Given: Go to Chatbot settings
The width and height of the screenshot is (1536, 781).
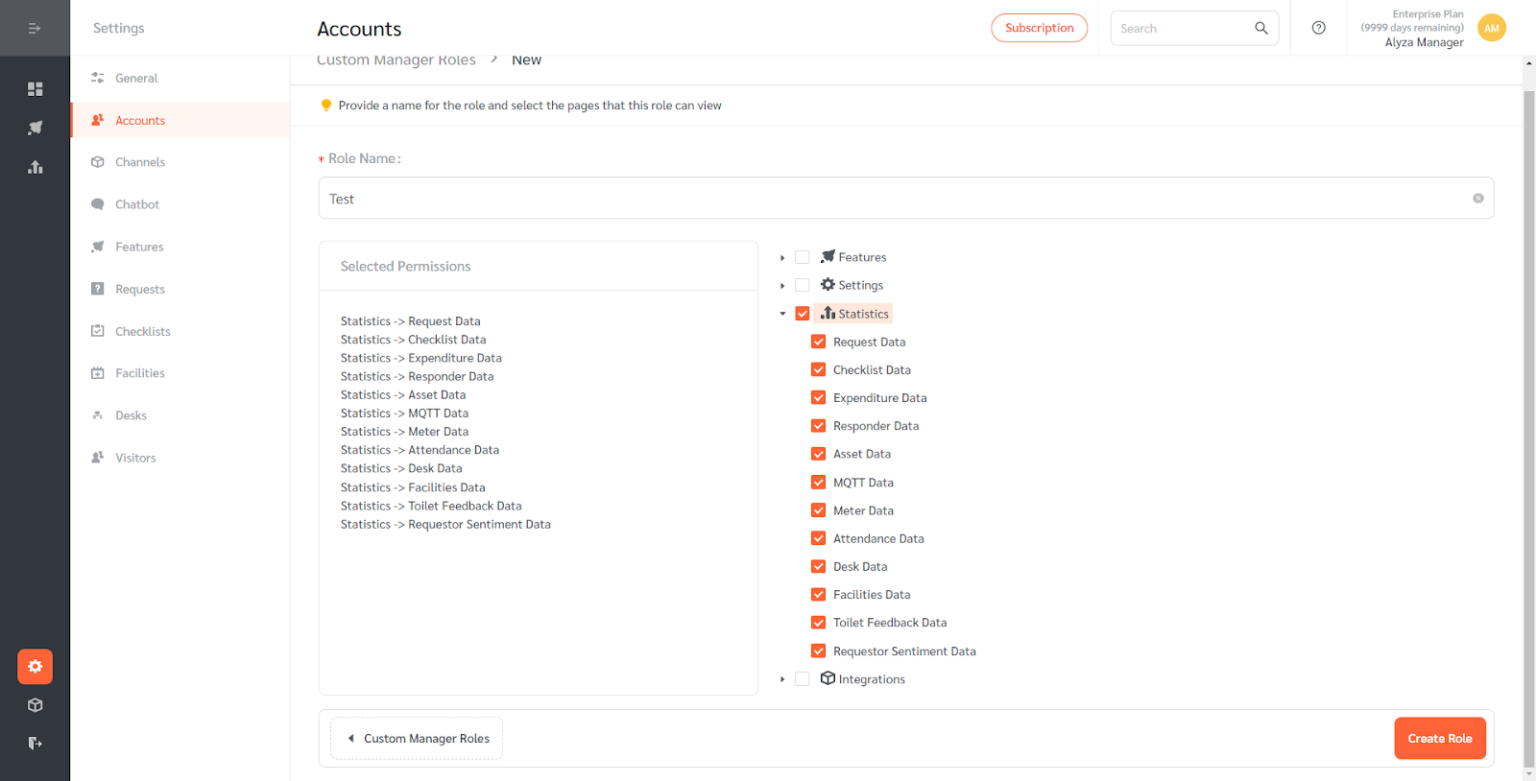Looking at the screenshot, I should pos(180,204).
